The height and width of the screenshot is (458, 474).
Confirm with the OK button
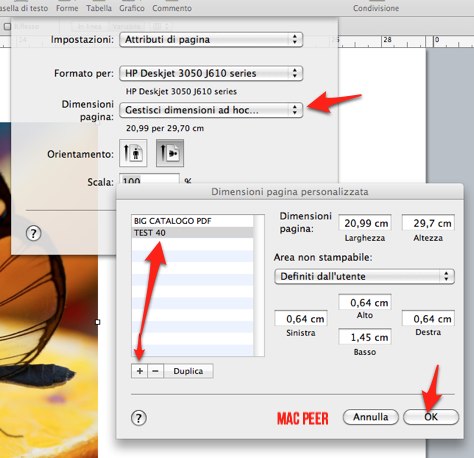point(431,417)
